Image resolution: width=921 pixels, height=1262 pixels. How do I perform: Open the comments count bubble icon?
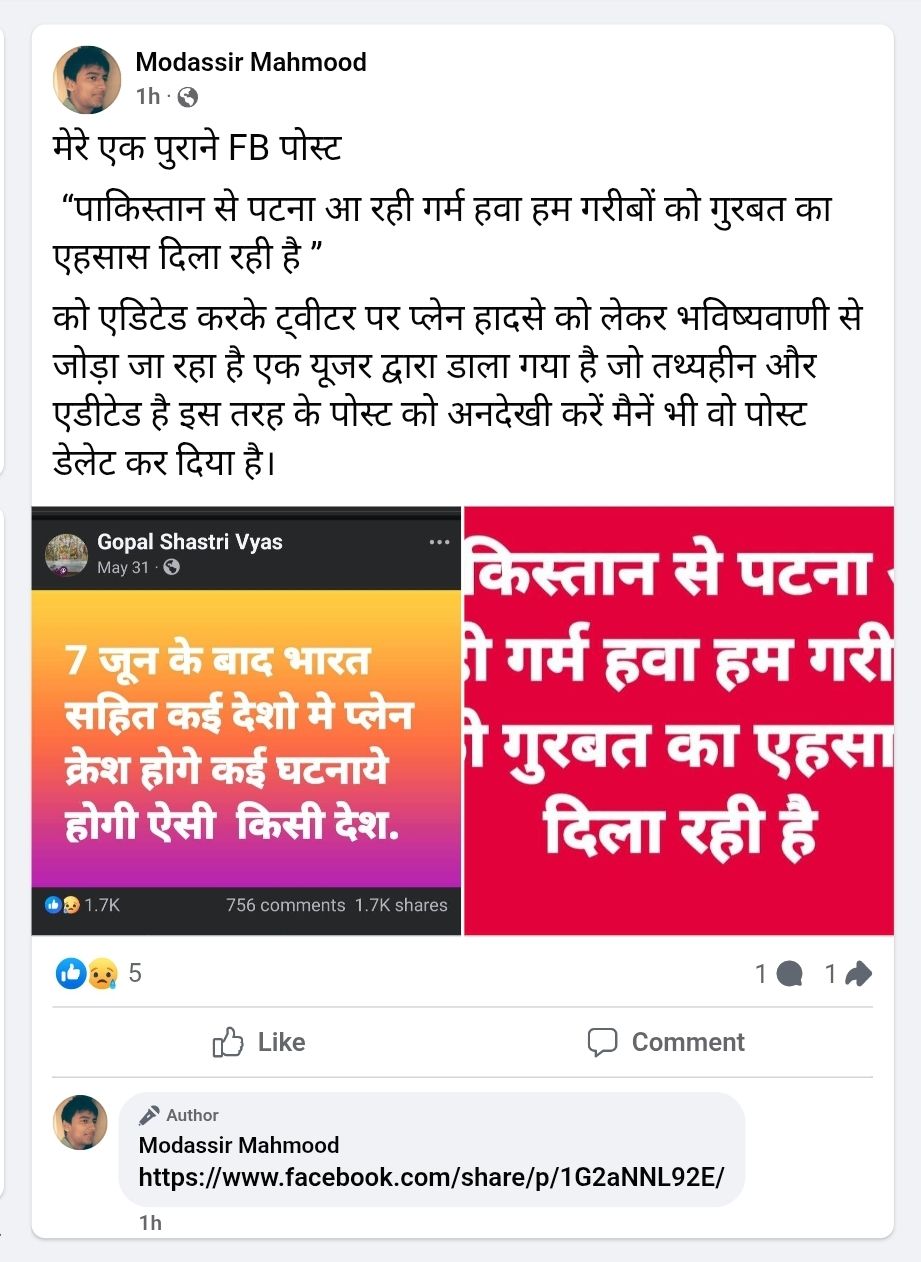(x=790, y=973)
